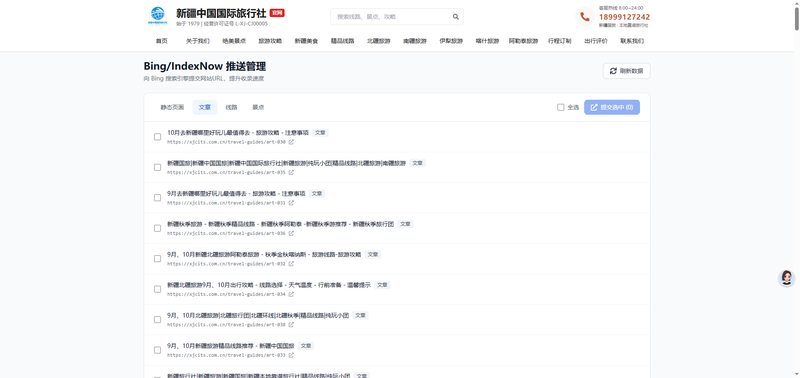Click the Bing/IndexNow 推送管理 heading
Viewport: 800px width, 378px height.
(x=205, y=67)
